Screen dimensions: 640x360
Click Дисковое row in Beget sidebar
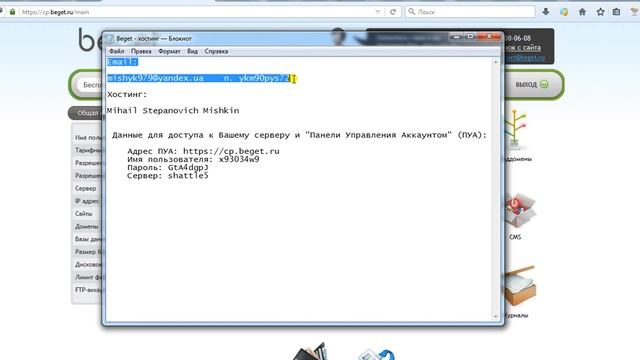[87, 264]
